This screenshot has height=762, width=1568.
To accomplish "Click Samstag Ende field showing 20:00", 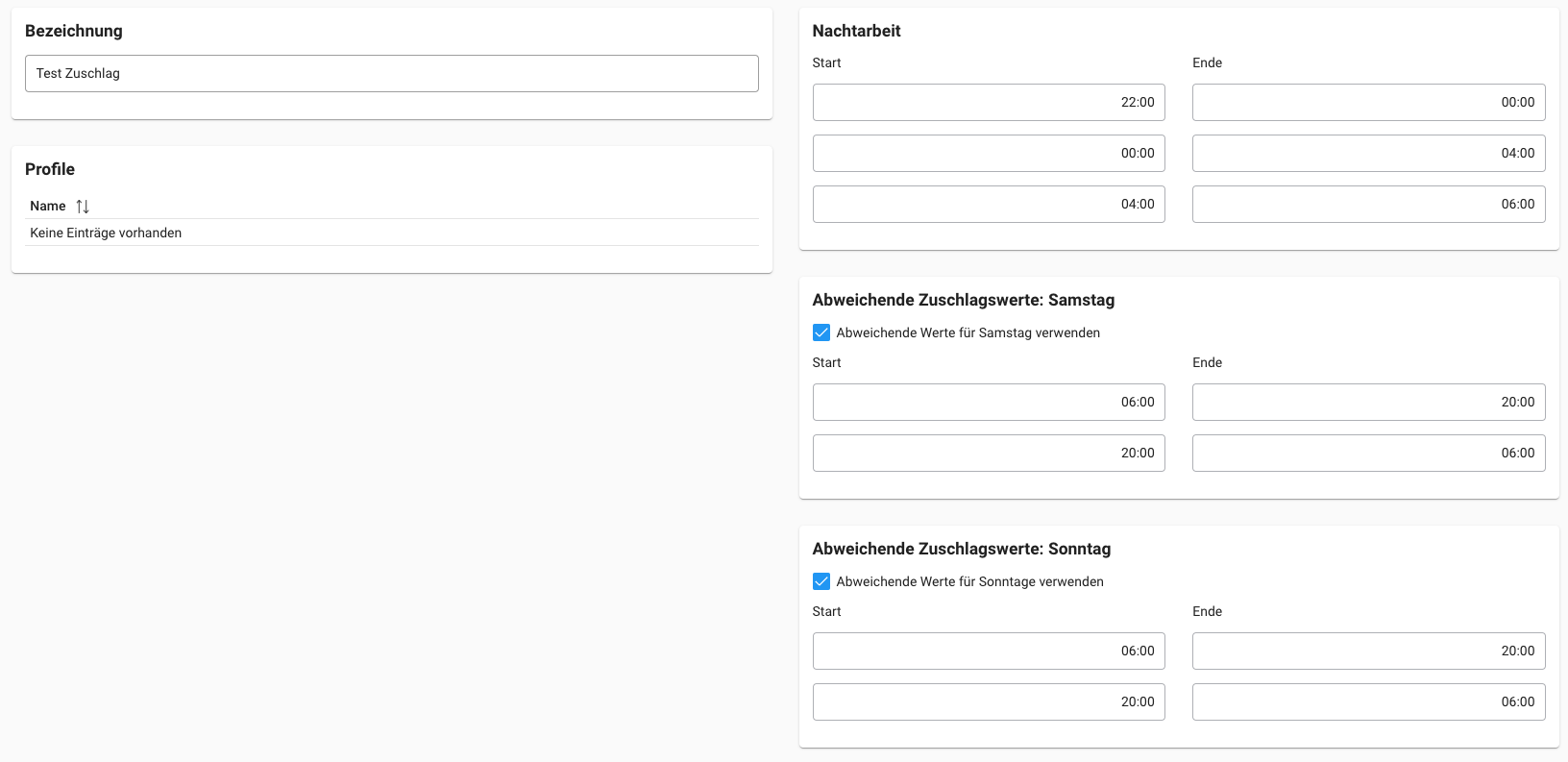I will point(1368,403).
